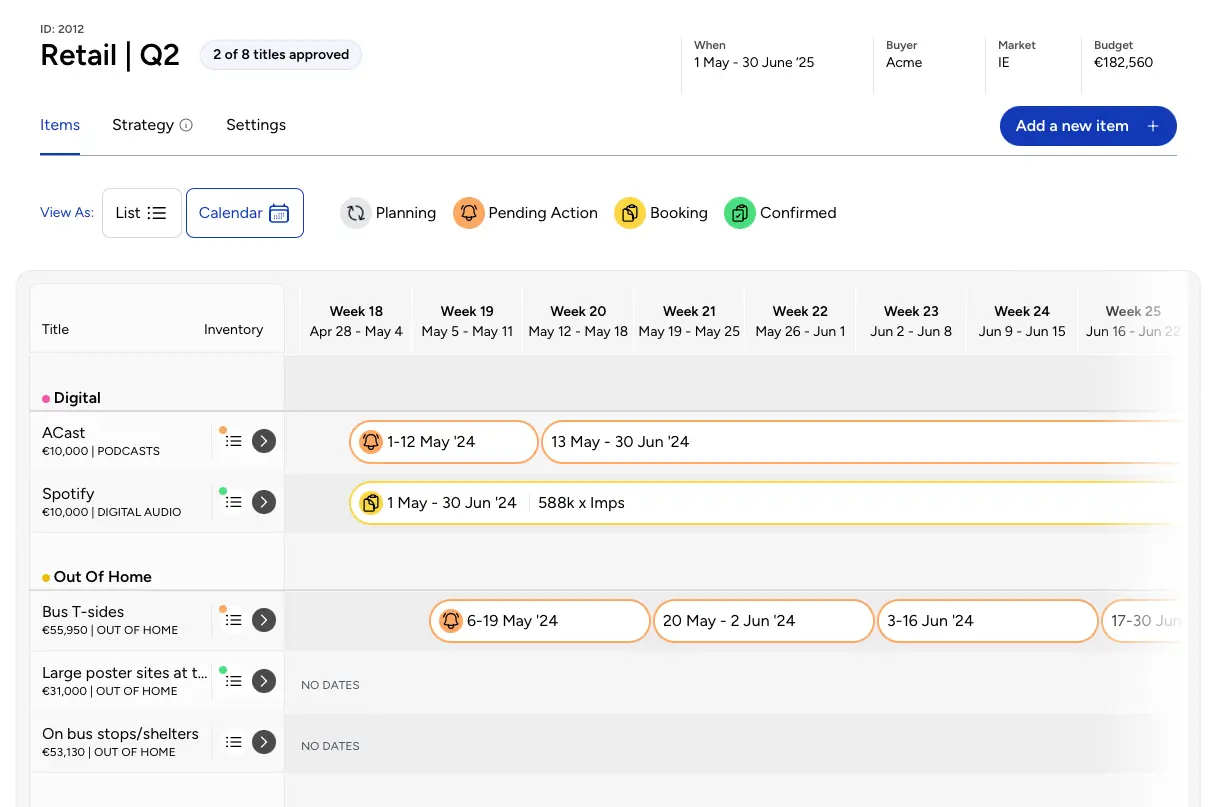Expand the On bus stops/shelters row
Viewport: 1215px width, 807px height.
(x=264, y=741)
